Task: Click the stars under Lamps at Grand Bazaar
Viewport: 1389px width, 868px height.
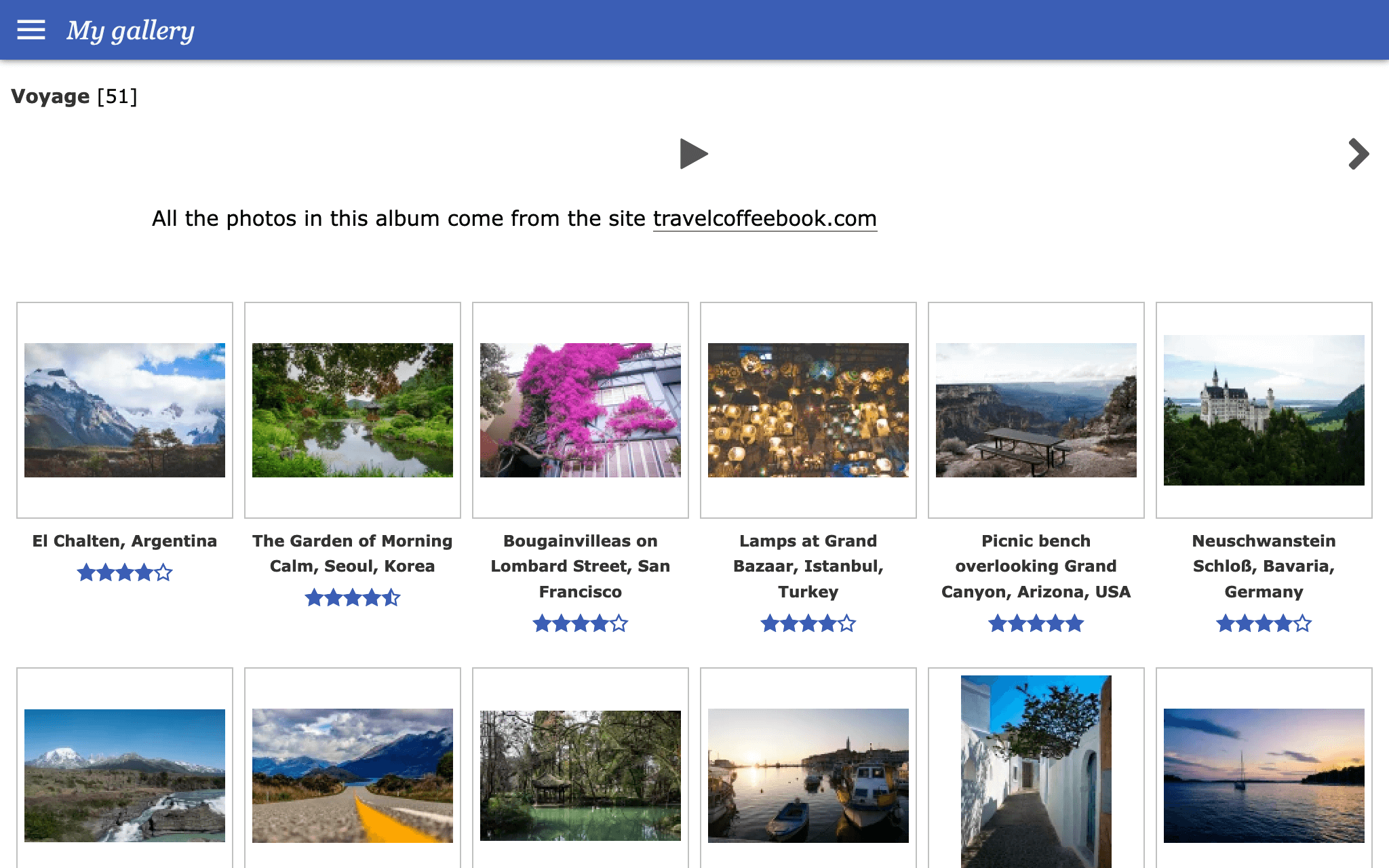Action: tap(808, 623)
